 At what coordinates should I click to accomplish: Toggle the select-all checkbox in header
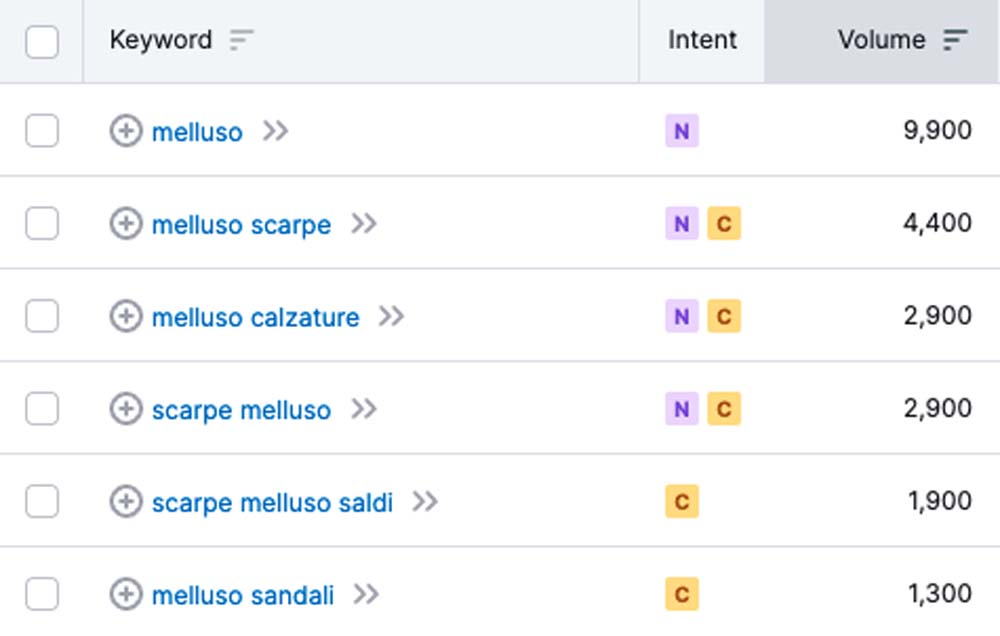point(42,42)
